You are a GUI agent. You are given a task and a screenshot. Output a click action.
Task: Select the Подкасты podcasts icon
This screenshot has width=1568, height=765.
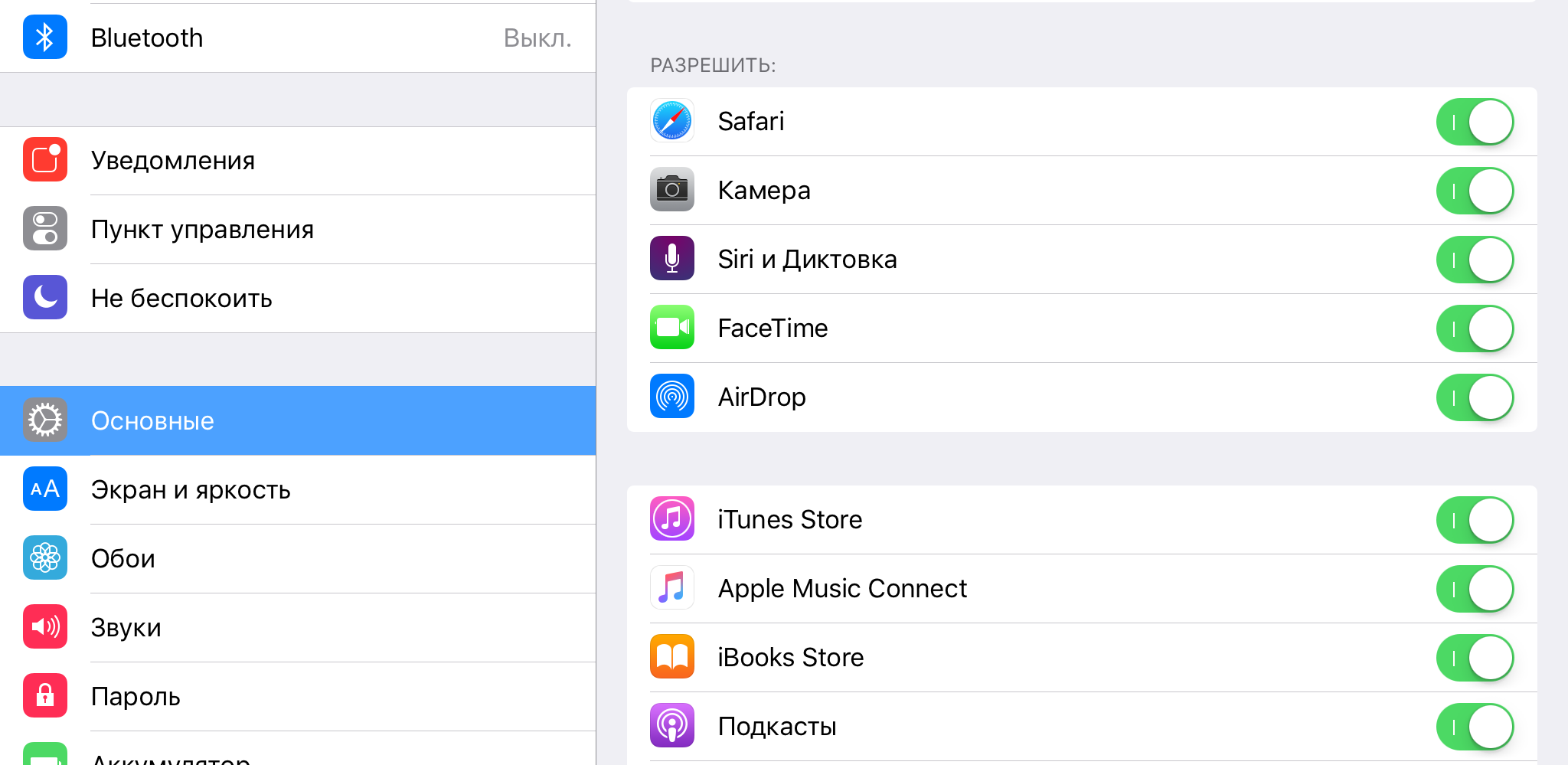click(672, 726)
